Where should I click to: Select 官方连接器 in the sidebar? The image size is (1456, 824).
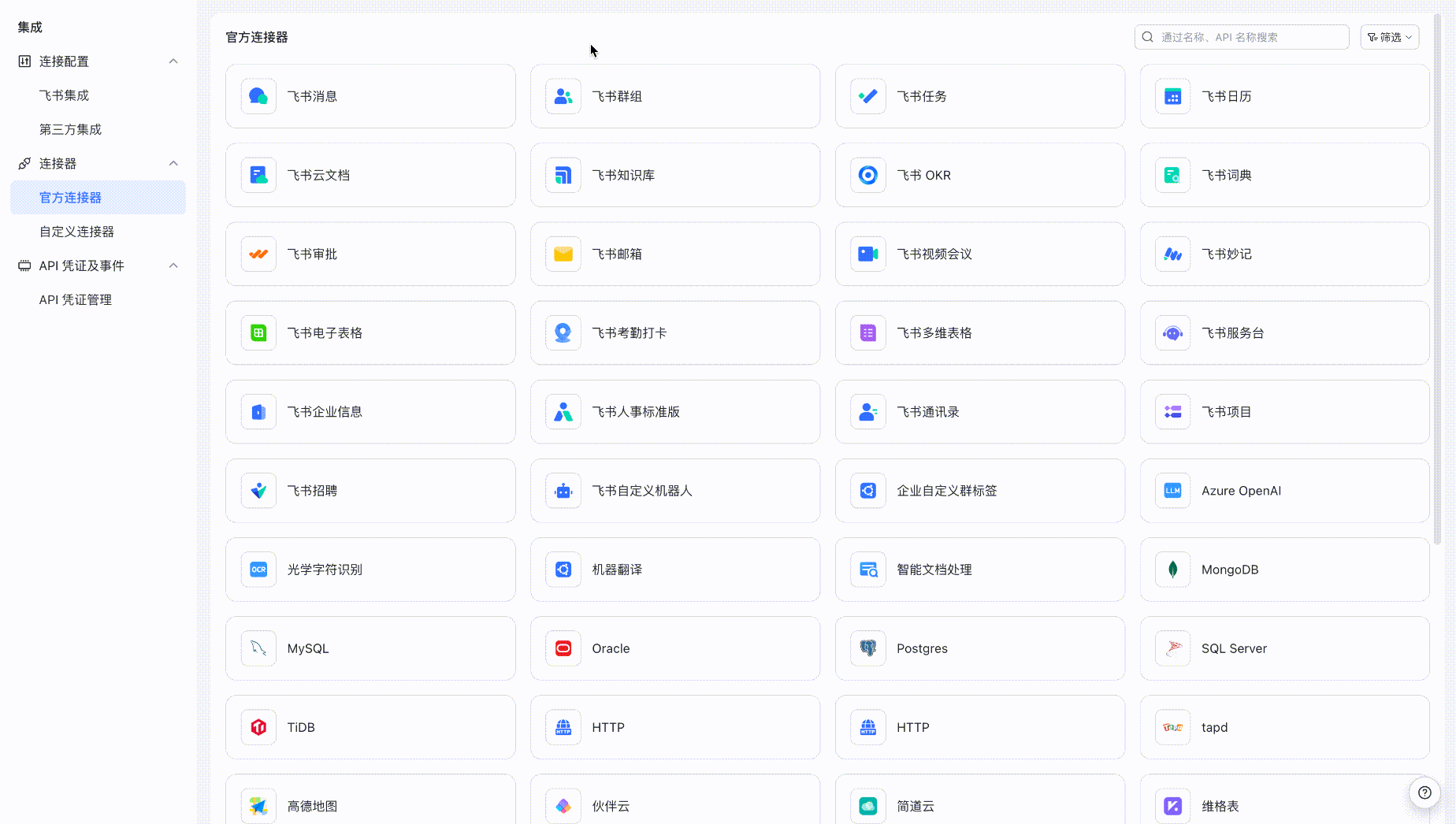pos(98,197)
